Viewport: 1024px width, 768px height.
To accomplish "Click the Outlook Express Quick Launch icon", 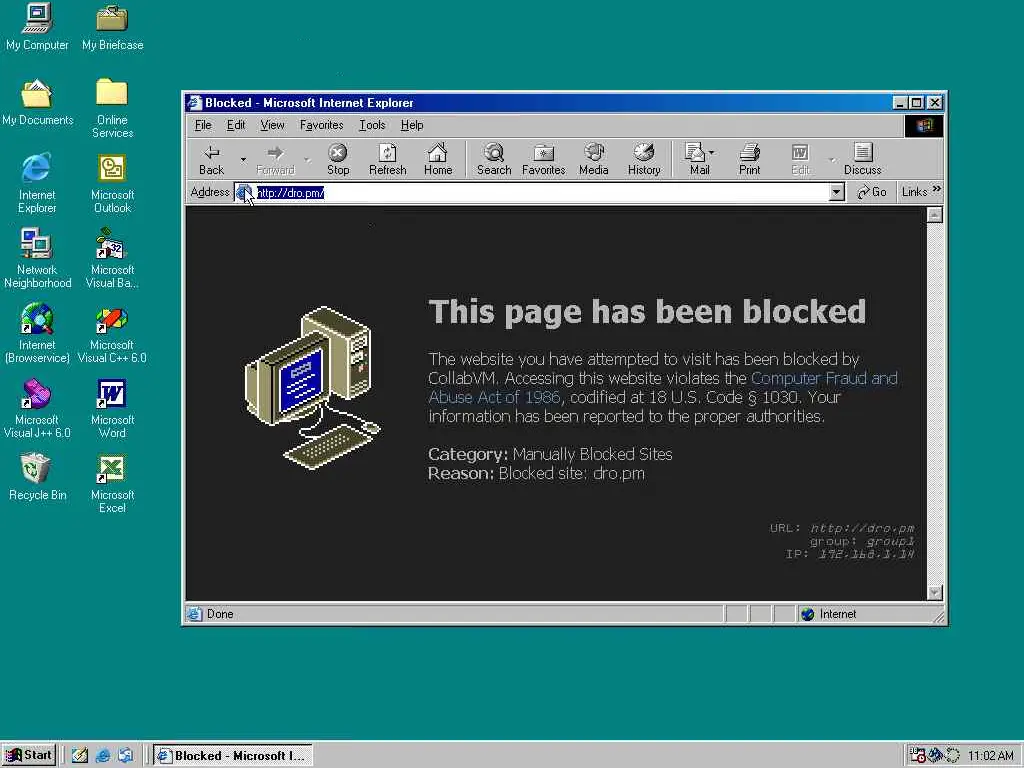I will (x=125, y=756).
